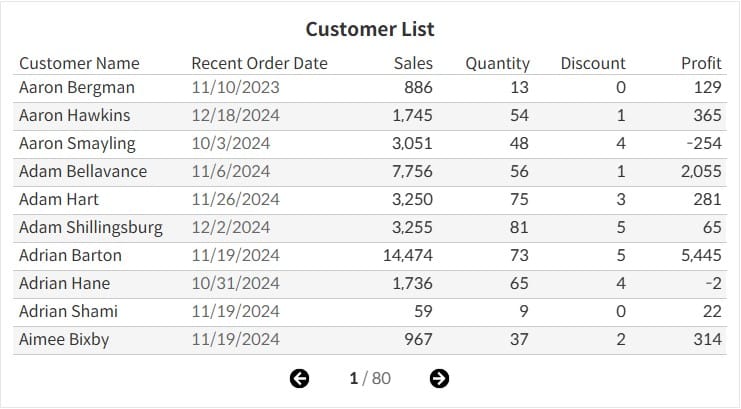The height and width of the screenshot is (409, 741).
Task: Go to the previous page arrow
Action: [x=299, y=377]
